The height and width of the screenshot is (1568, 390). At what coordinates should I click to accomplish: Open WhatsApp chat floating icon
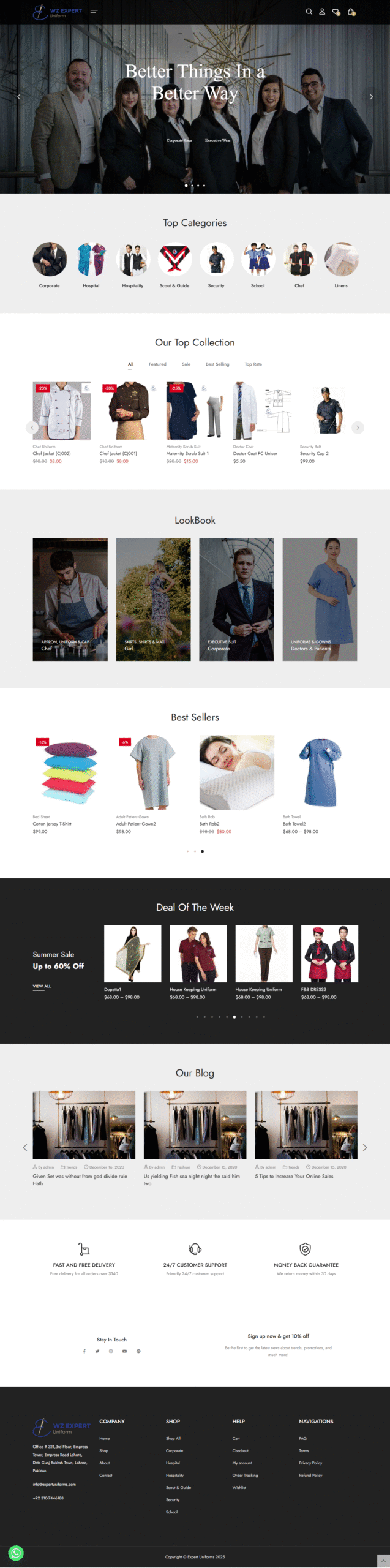click(16, 1553)
